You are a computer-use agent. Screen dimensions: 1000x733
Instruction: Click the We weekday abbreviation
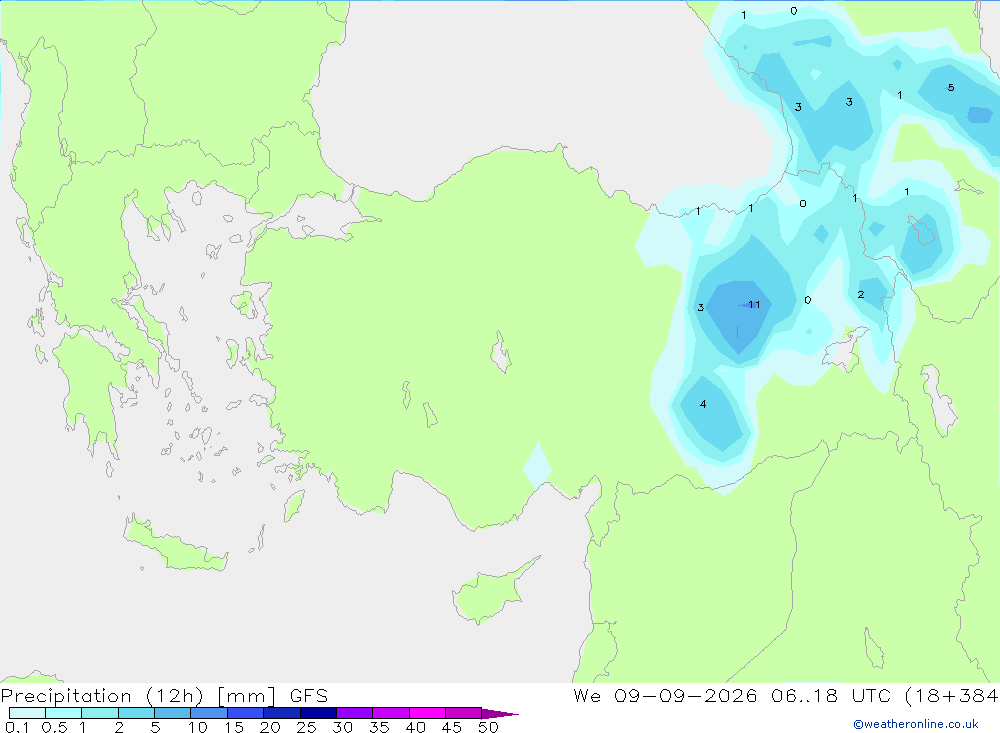pos(587,695)
